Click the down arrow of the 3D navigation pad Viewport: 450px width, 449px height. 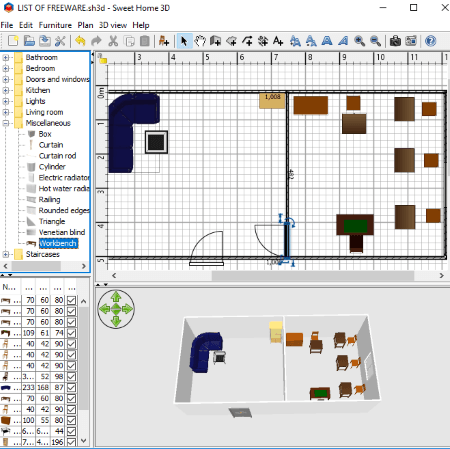click(x=116, y=321)
